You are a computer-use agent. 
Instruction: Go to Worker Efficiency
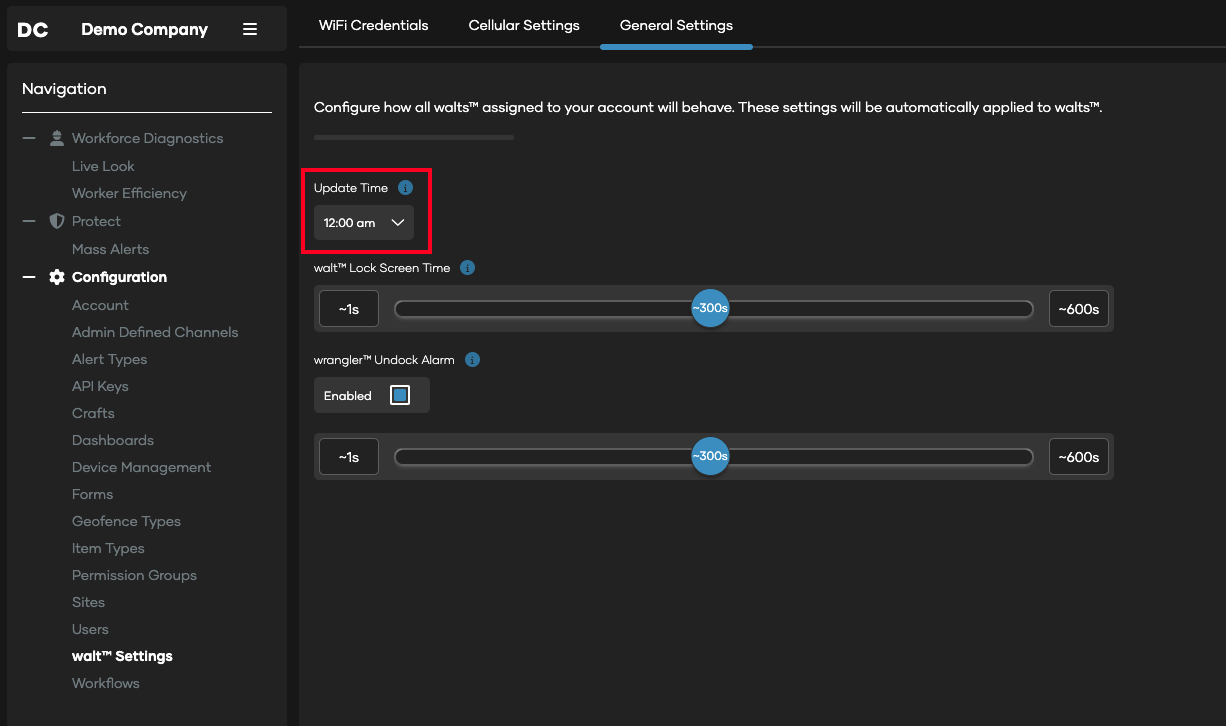coord(129,193)
